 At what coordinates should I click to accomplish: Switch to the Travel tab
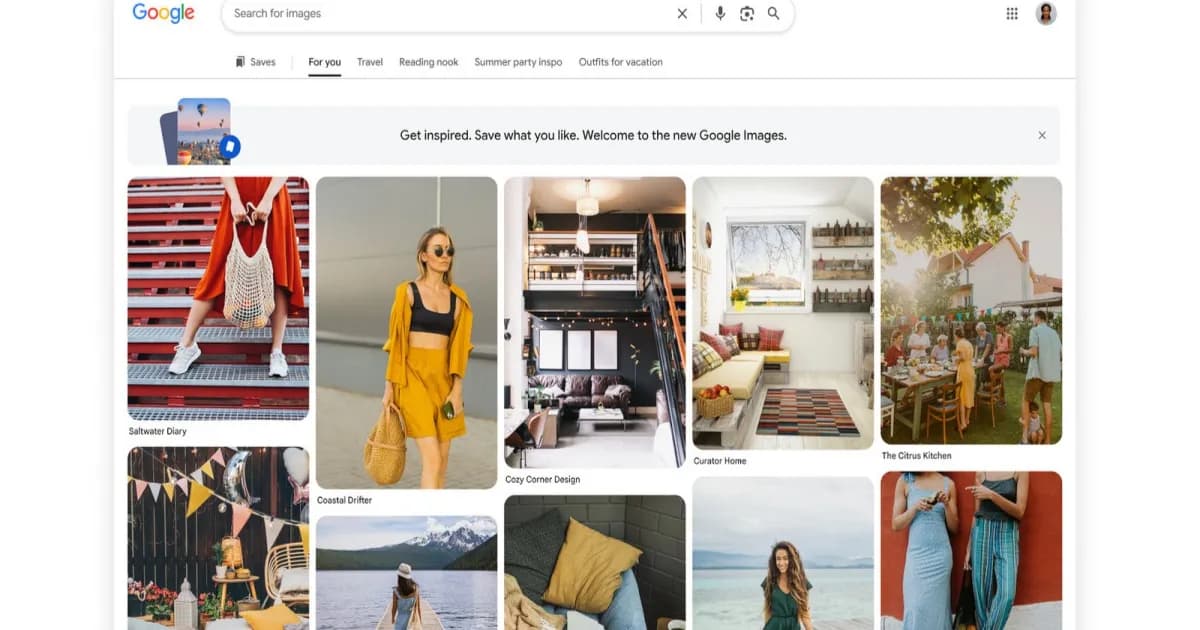[370, 62]
